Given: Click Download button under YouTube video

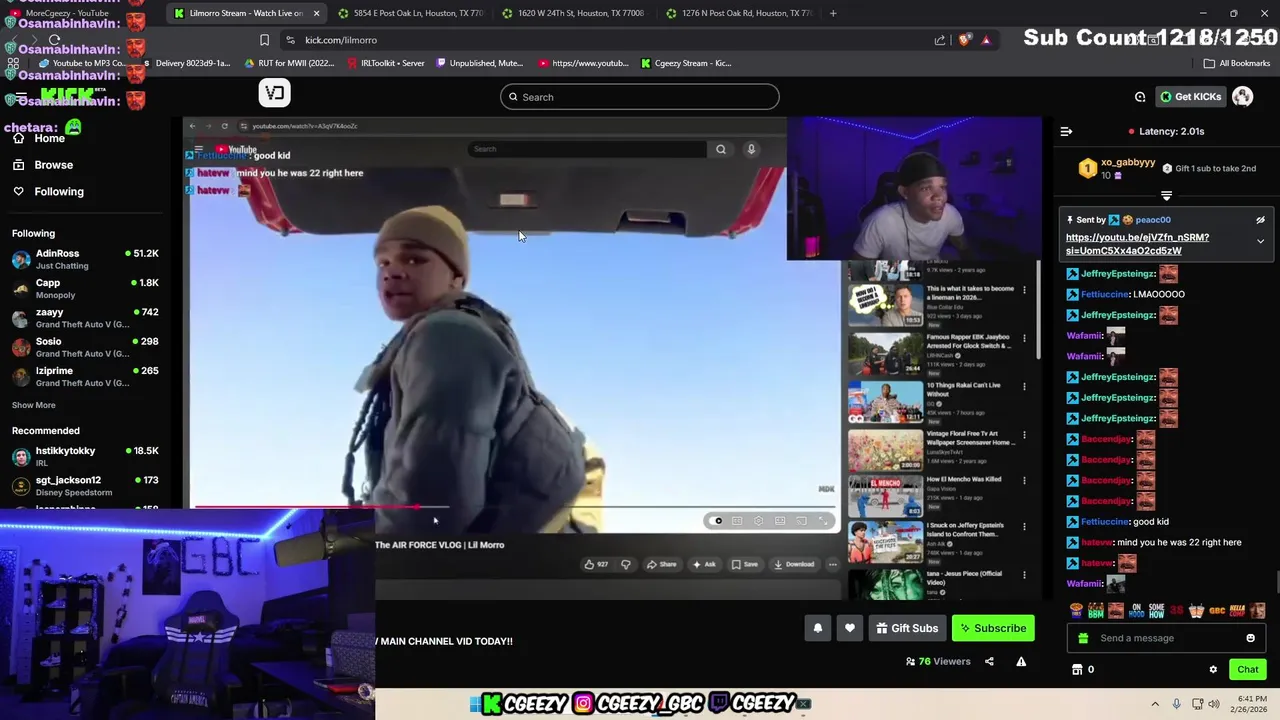Looking at the screenshot, I should tap(794, 564).
